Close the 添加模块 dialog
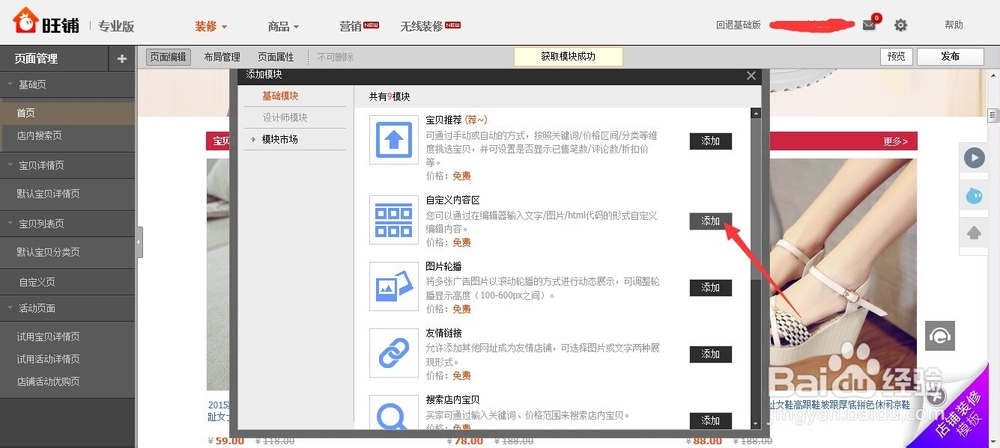Image resolution: width=1000 pixels, height=448 pixels. tap(751, 75)
